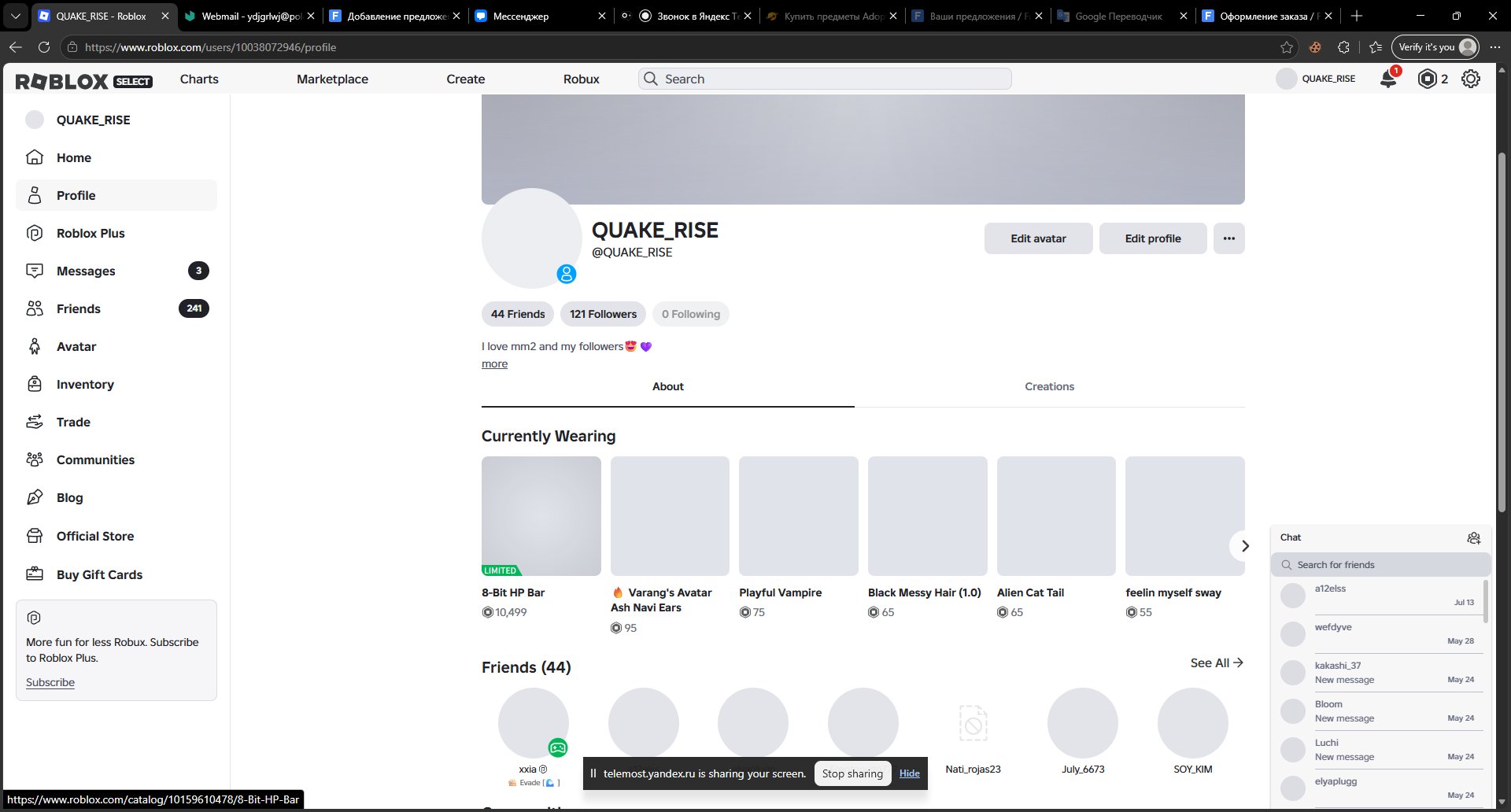Image resolution: width=1511 pixels, height=812 pixels.
Task: Click the Roblox Plus sidebar icon
Action: pos(35,233)
